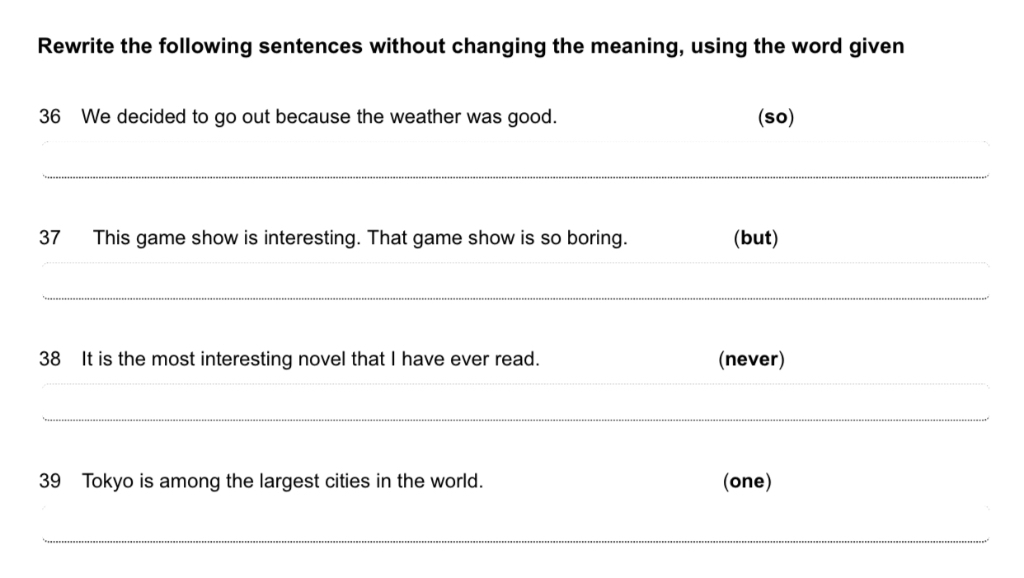Image resolution: width=1024 pixels, height=578 pixels.
Task: Click the sentence 'This game show is interesting'
Action: click(x=226, y=238)
